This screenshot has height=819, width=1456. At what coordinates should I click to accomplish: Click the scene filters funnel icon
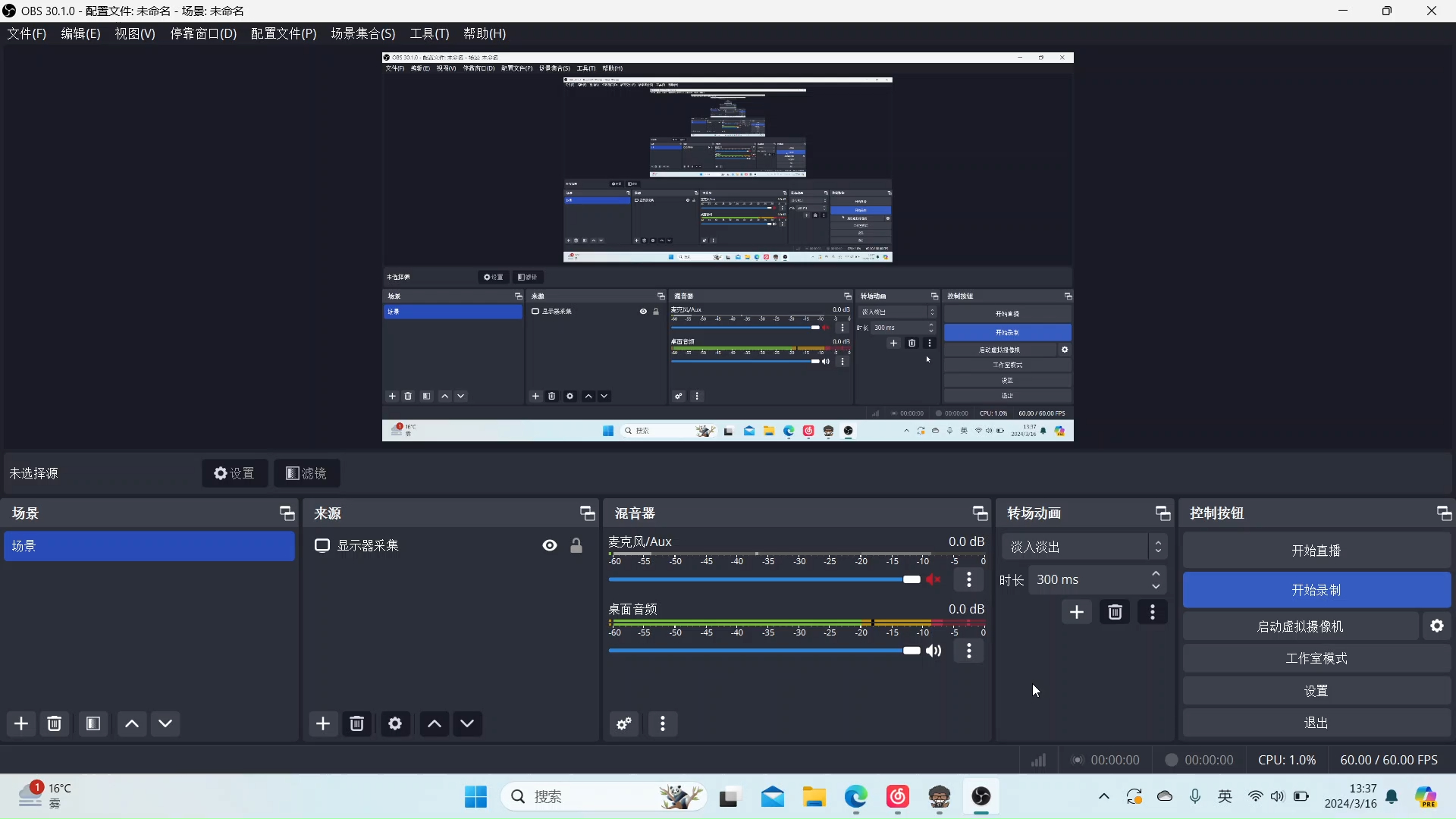pyautogui.click(x=93, y=723)
